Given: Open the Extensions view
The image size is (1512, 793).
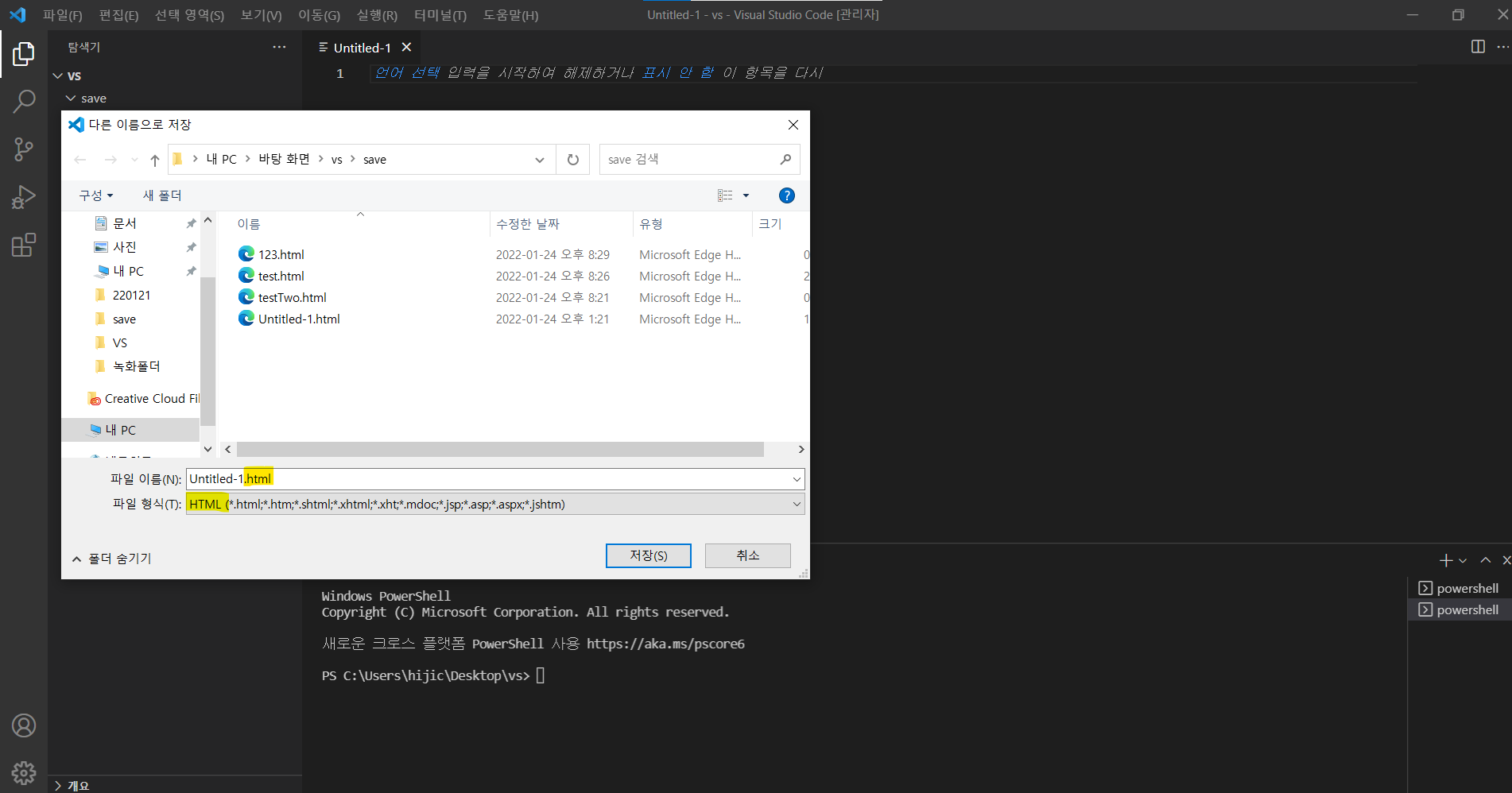Looking at the screenshot, I should pyautogui.click(x=24, y=245).
